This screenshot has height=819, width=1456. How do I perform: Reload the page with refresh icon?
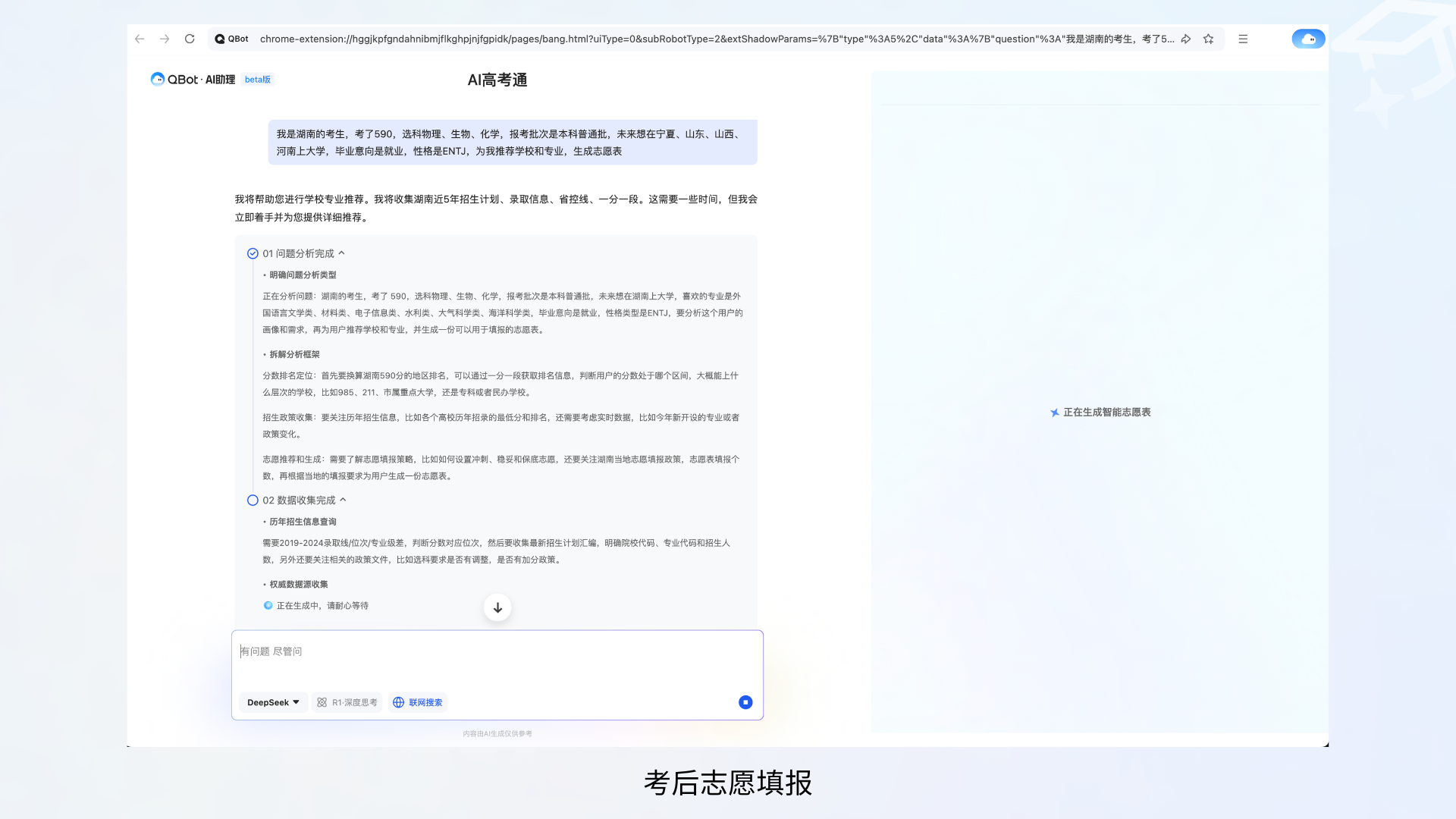click(x=190, y=39)
